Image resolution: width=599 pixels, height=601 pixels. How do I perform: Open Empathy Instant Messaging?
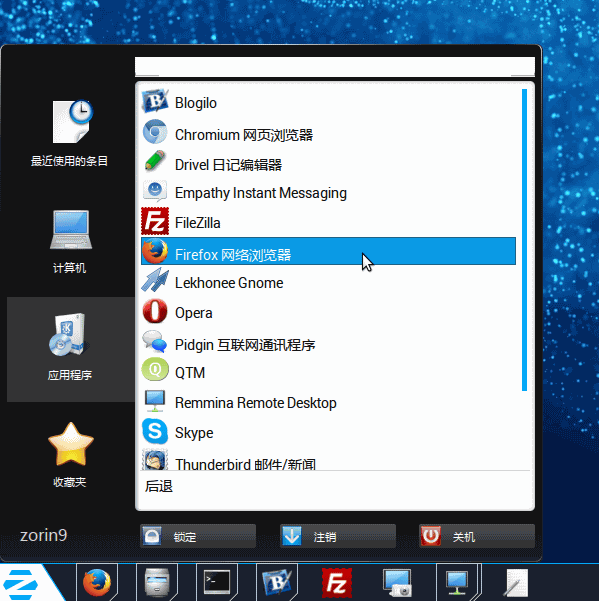328,192
